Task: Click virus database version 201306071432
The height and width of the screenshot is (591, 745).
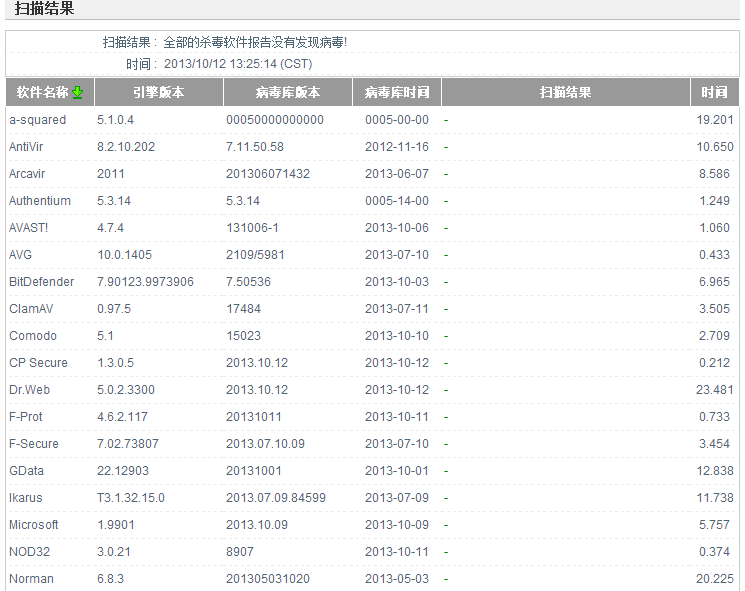Action: coord(268,174)
